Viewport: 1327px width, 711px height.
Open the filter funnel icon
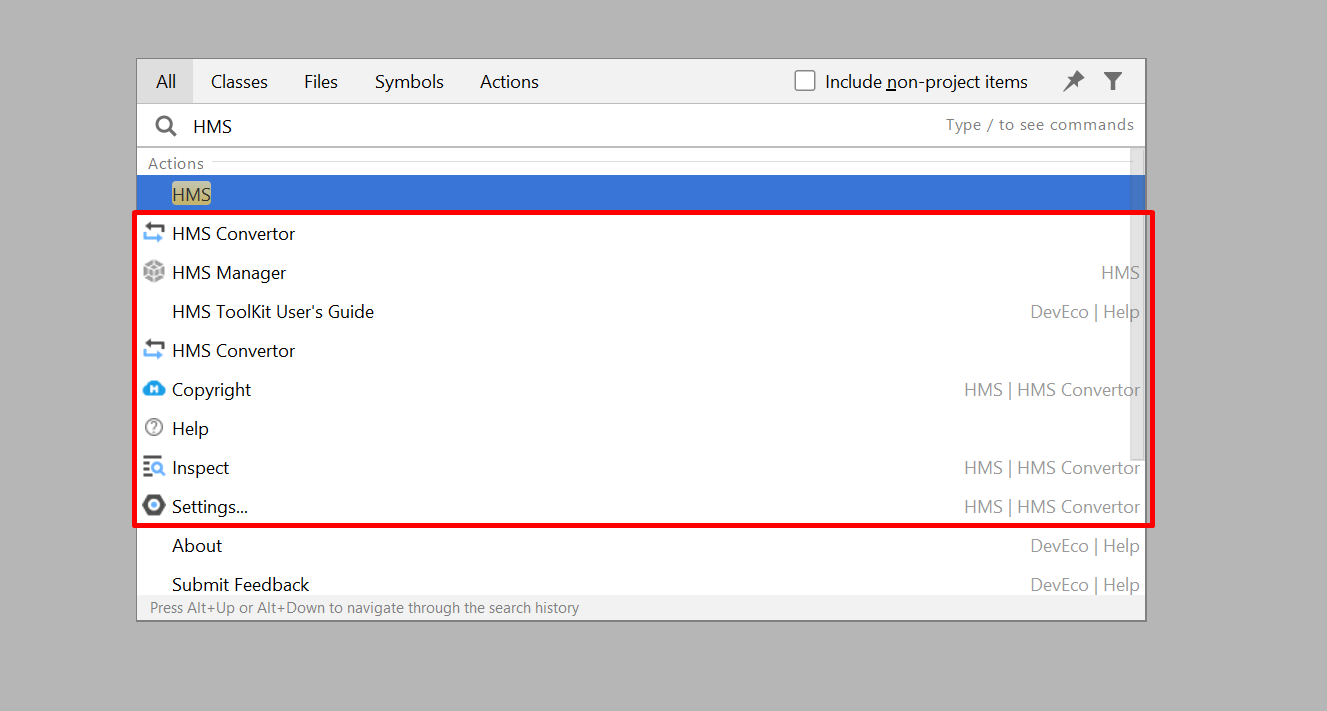1113,81
